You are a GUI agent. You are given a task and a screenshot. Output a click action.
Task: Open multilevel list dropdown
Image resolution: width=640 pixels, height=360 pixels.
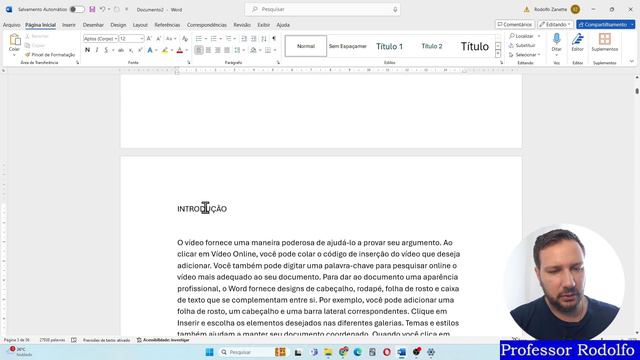point(235,39)
